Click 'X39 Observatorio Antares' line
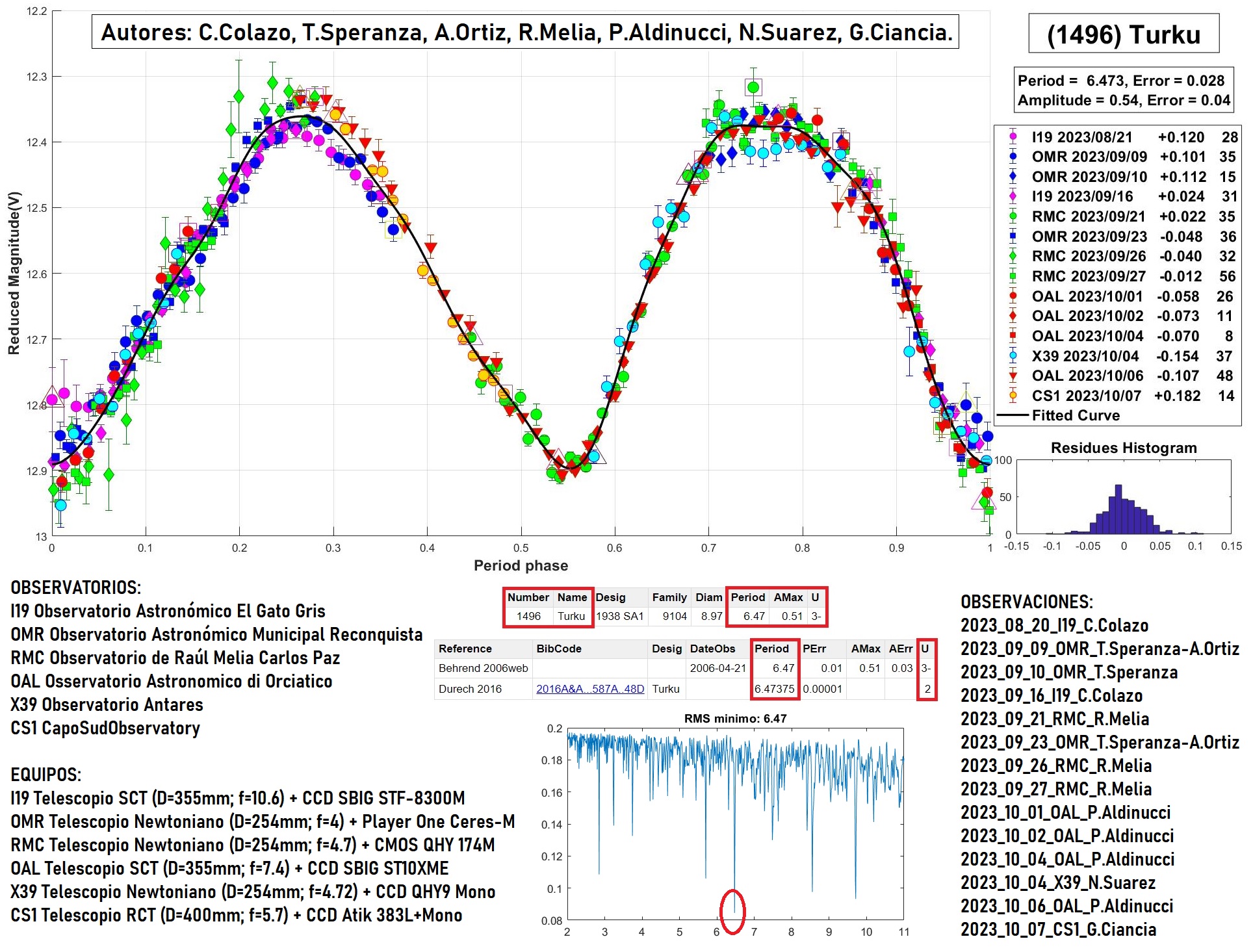This screenshot has width=1253, height=952. click(x=107, y=704)
